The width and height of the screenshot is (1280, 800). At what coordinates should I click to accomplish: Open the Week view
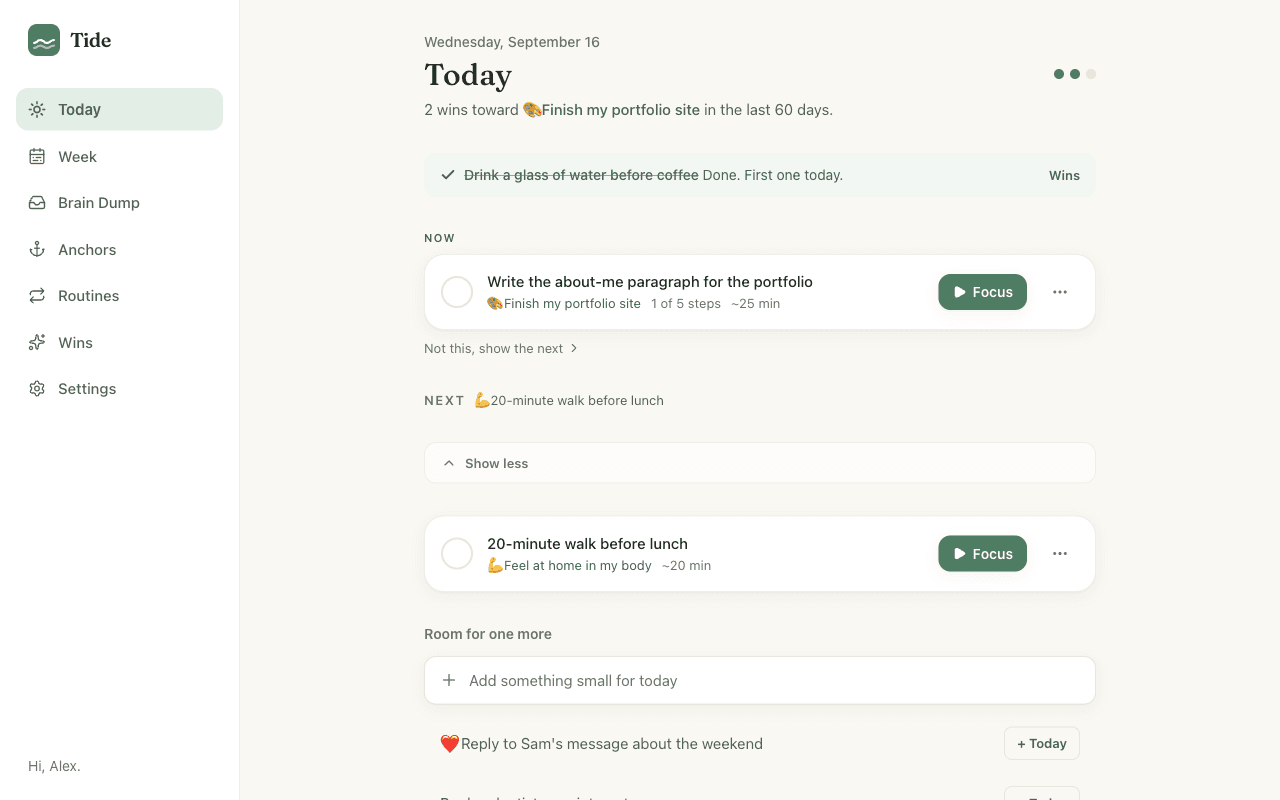pos(119,156)
